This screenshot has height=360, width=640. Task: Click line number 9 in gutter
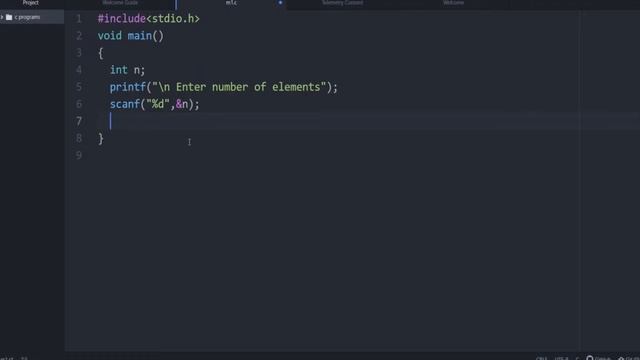click(79, 156)
